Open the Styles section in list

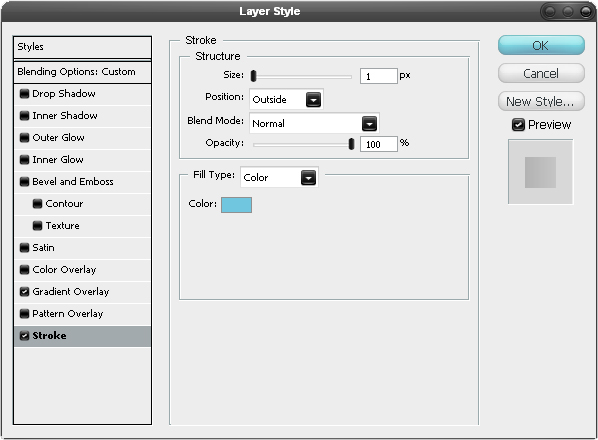coord(82,47)
